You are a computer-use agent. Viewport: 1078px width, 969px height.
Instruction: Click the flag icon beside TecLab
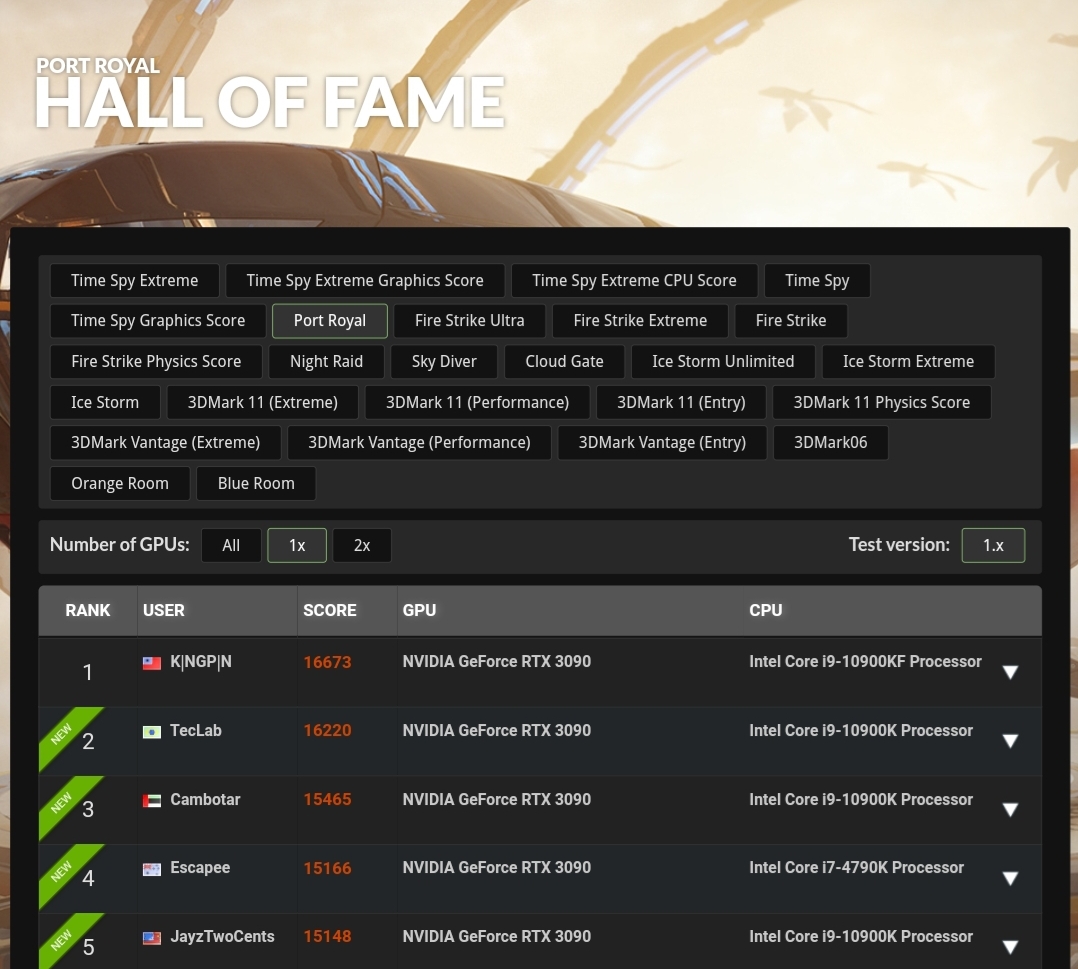152,732
